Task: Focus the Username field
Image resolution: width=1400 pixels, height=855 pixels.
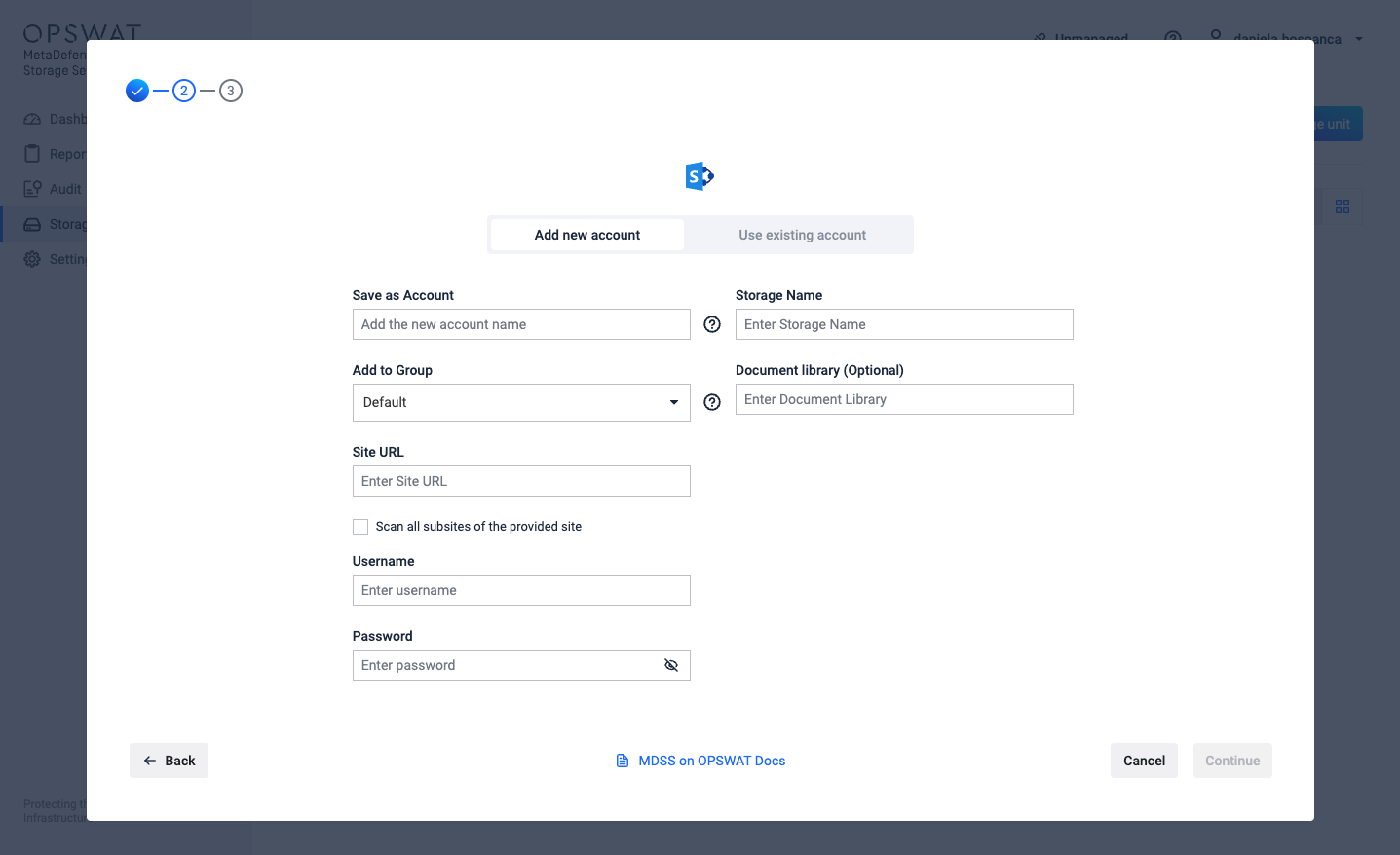Action: click(521, 590)
